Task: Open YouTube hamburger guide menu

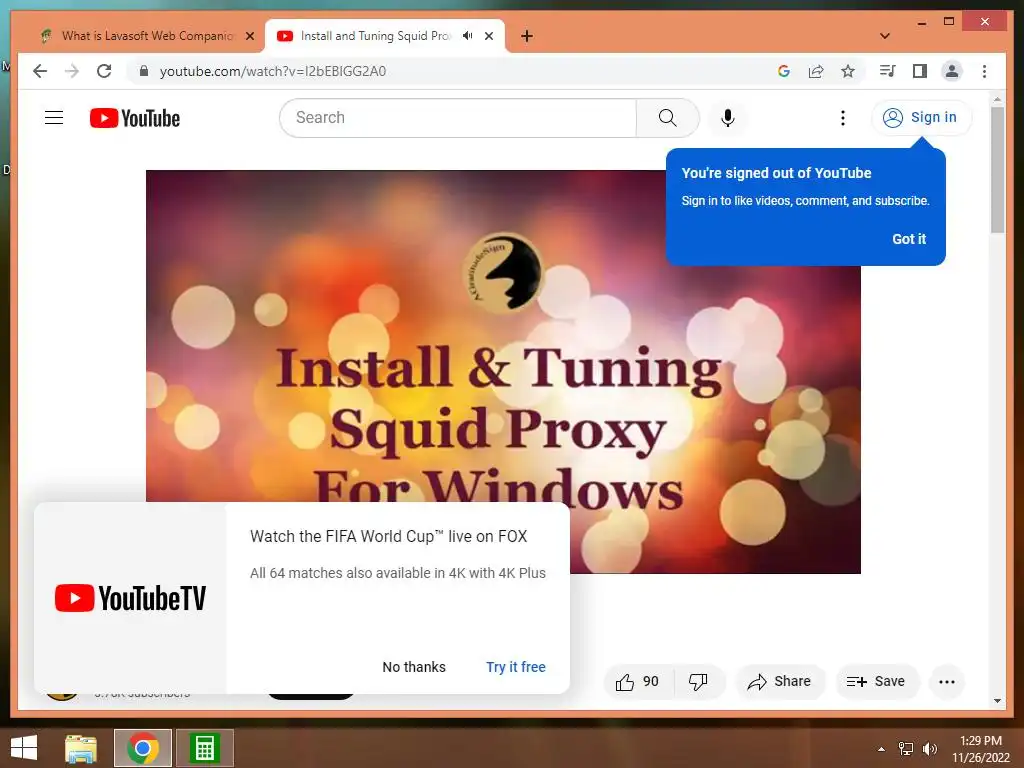Action: (x=54, y=118)
